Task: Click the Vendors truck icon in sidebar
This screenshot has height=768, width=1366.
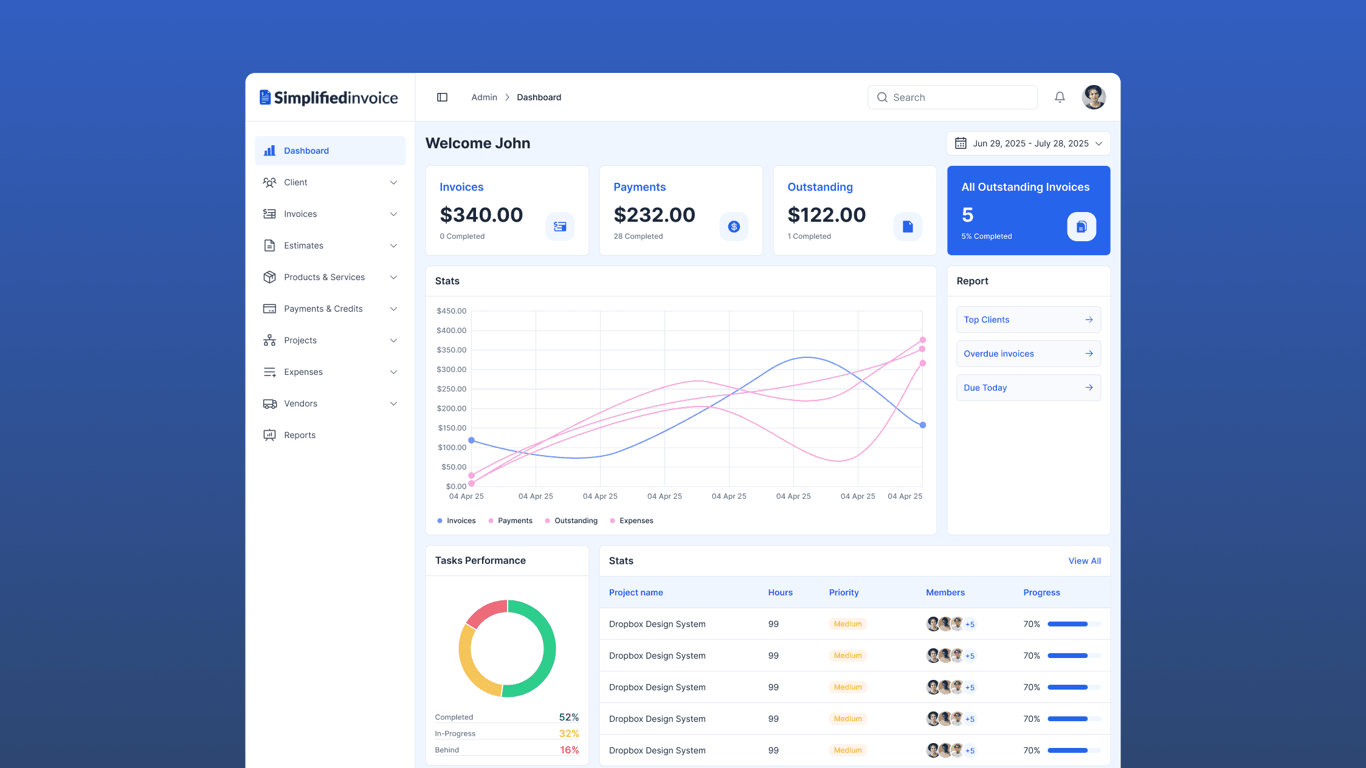Action: pyautogui.click(x=270, y=403)
